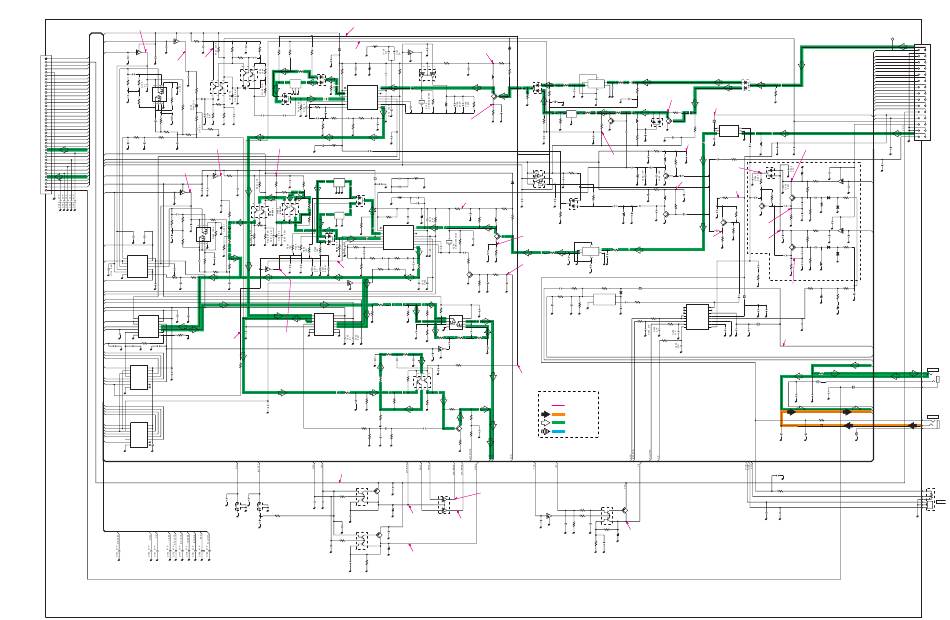Click the hollow outlined arrow in the legend
The image size is (950, 620).
pos(545,422)
